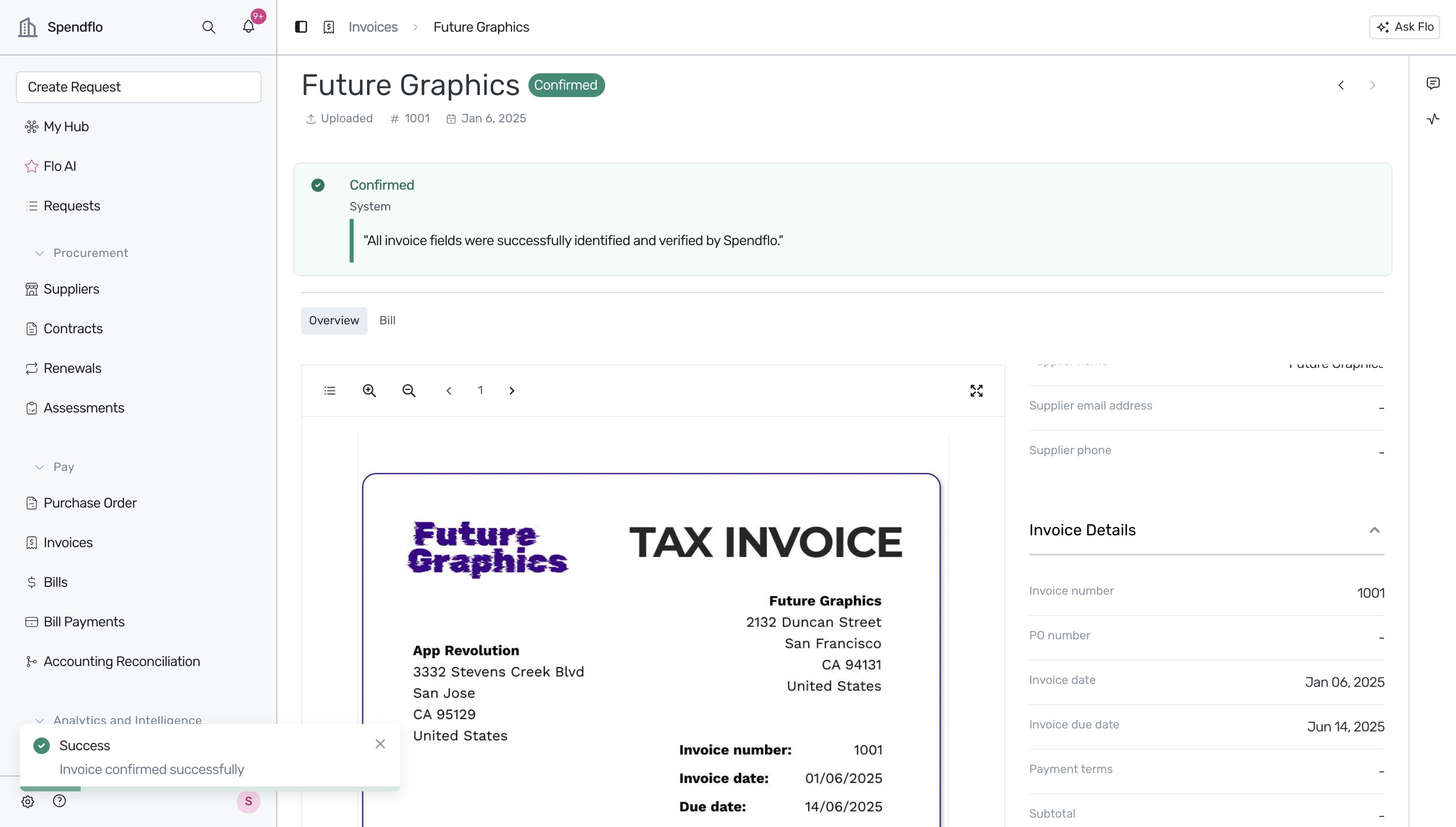Expand document viewer to fullscreen

pyautogui.click(x=976, y=391)
